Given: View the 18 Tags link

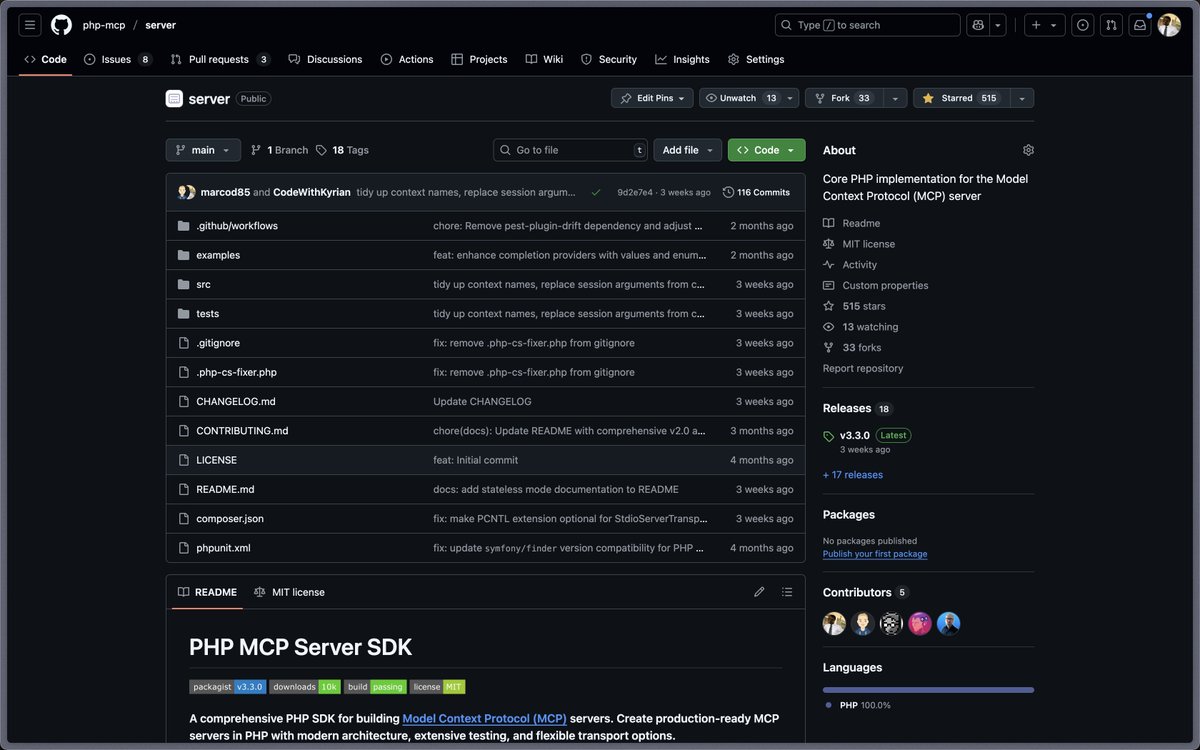Looking at the screenshot, I should click(x=342, y=150).
